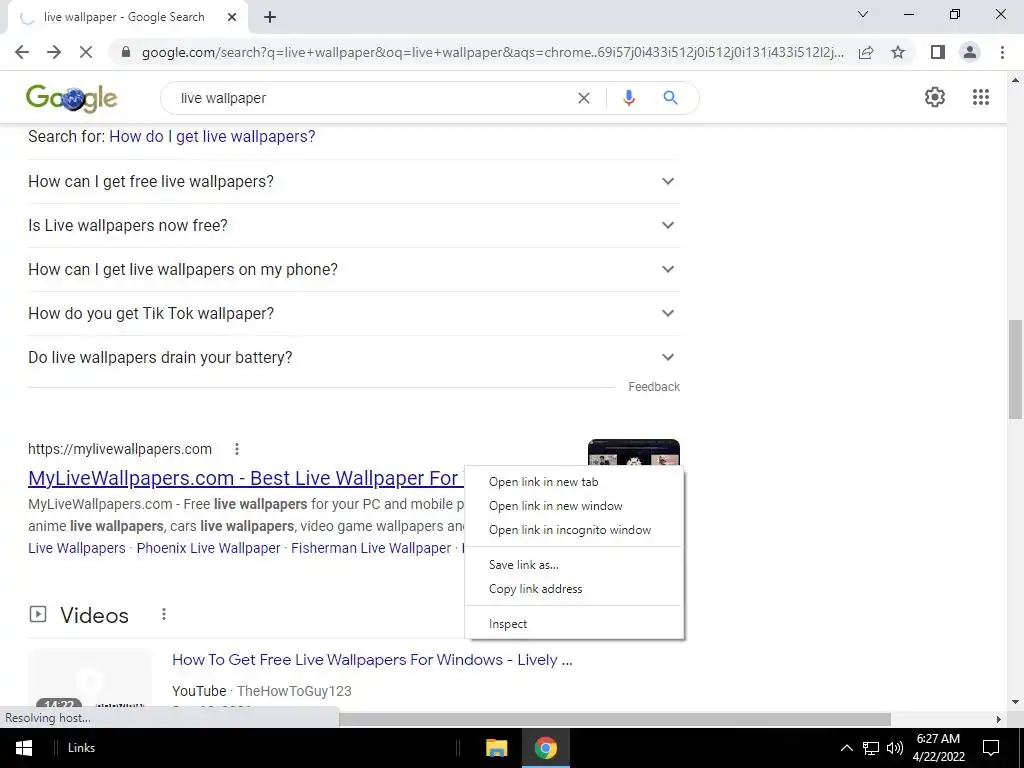Open File Explorer from taskbar
The image size is (1024, 768).
click(496, 748)
